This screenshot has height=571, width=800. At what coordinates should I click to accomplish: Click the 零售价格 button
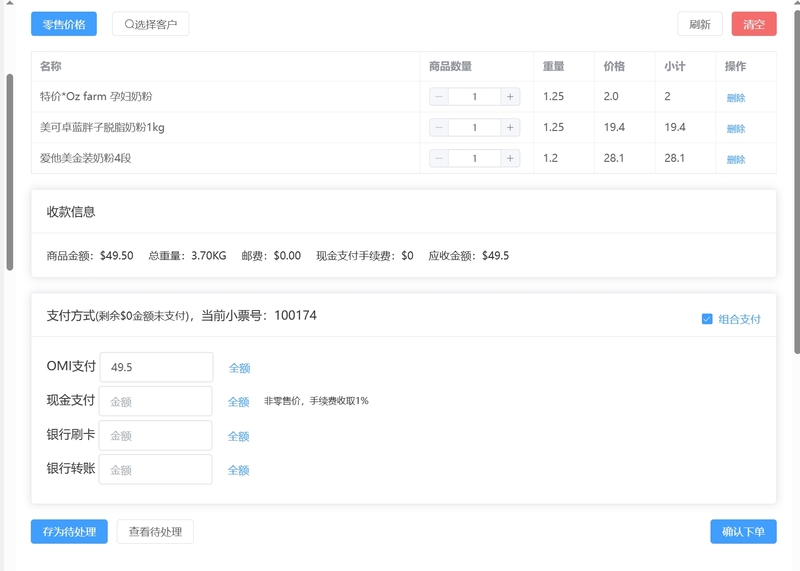click(x=64, y=24)
